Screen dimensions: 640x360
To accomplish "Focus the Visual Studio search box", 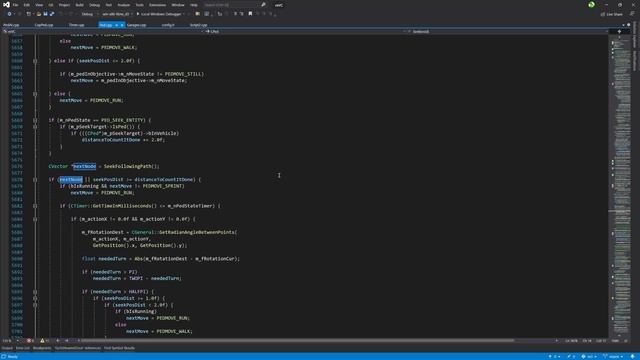I will 235,5.
